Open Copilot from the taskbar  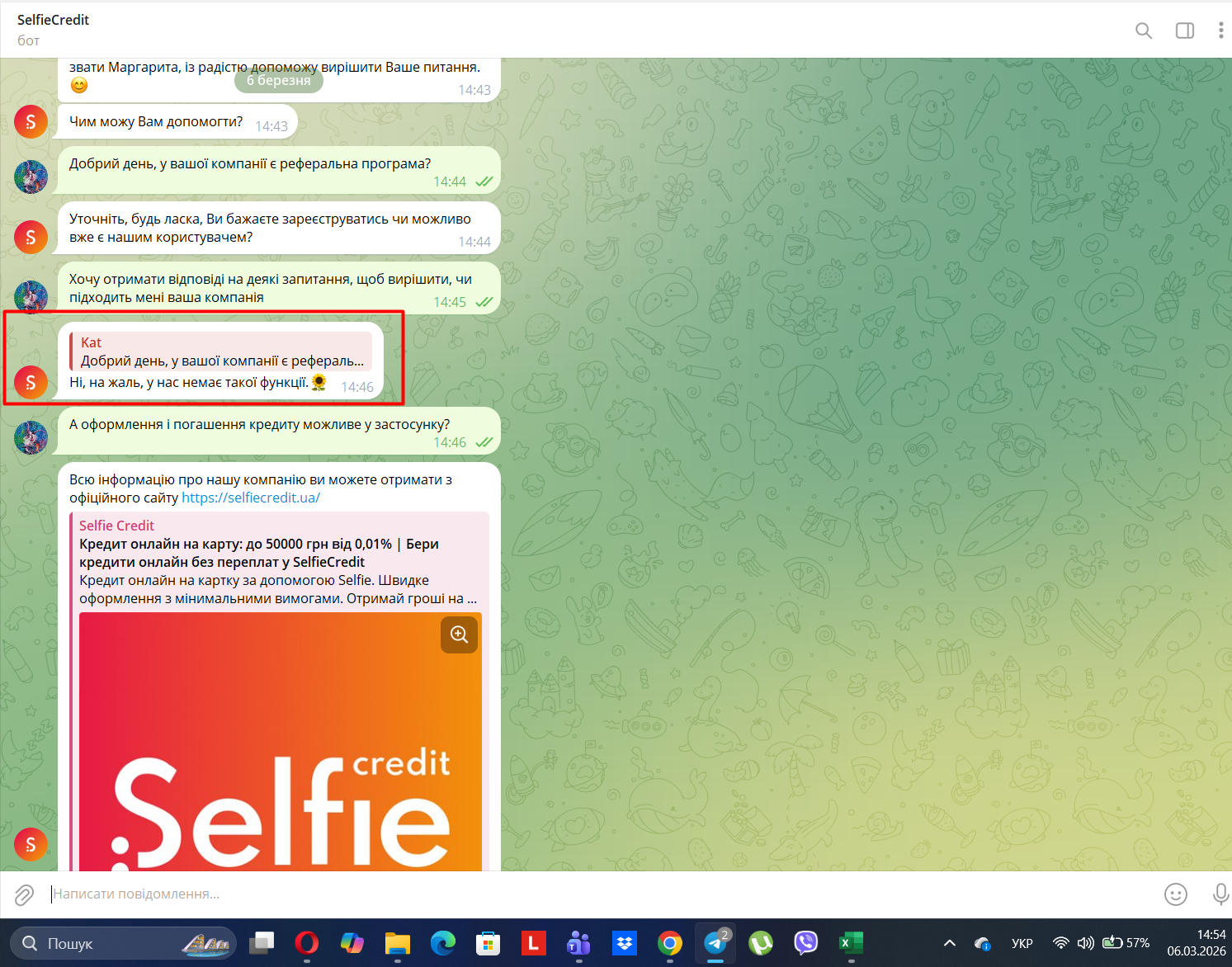tap(352, 942)
